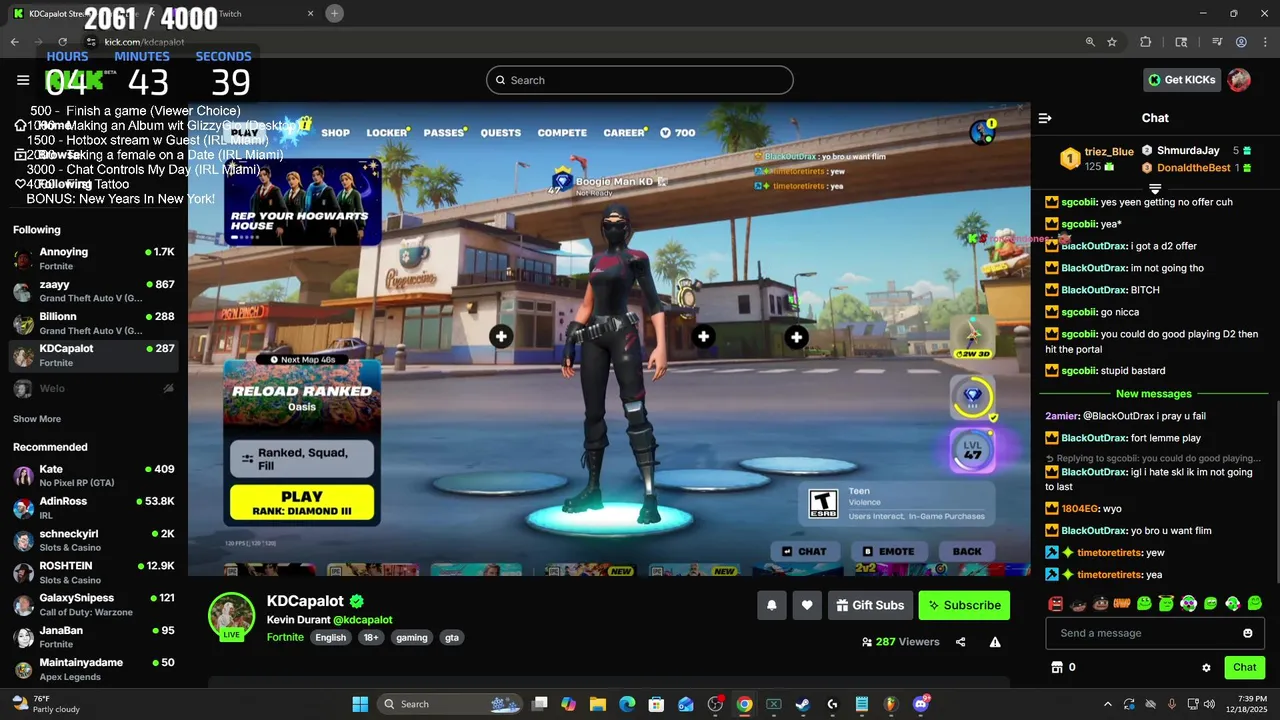This screenshot has width=1280, height=720.
Task: Open the QUESTS tab in Fortnite lobby
Action: tap(501, 132)
